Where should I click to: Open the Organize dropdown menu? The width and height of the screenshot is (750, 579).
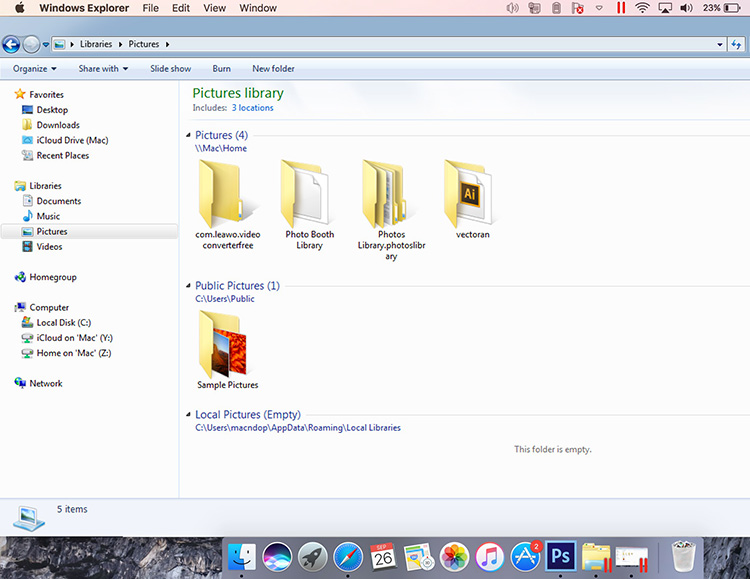tap(34, 69)
